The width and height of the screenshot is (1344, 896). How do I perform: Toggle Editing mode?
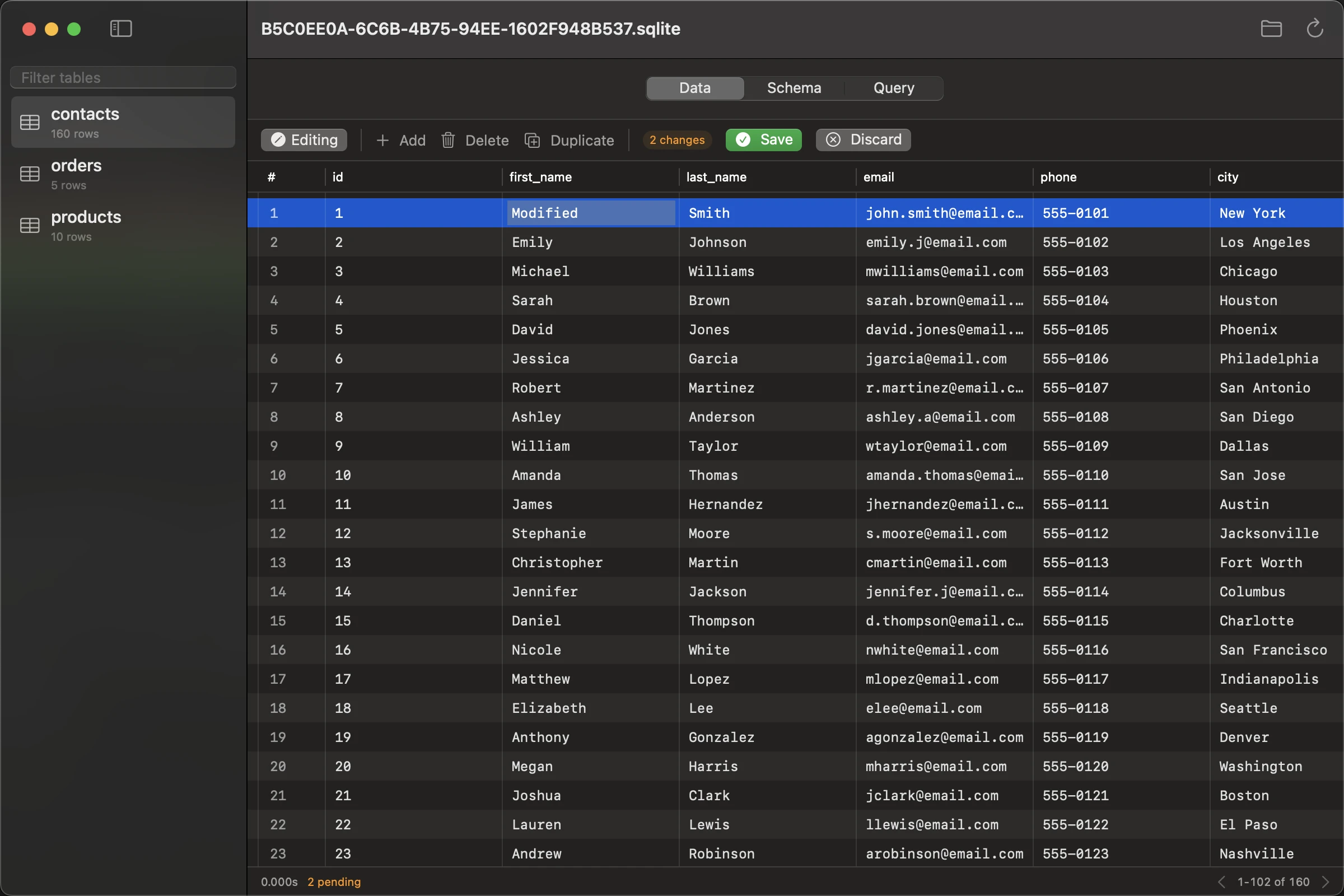(x=303, y=140)
